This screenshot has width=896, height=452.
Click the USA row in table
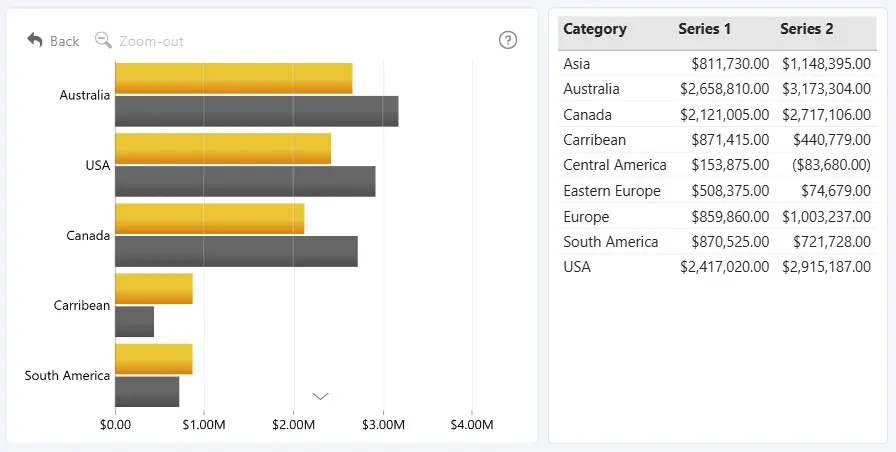click(x=717, y=267)
